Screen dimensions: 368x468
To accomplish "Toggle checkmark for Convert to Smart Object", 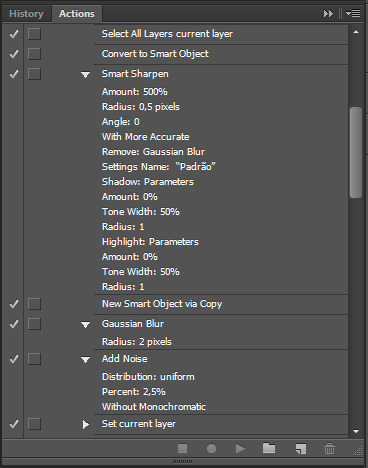I will (x=14, y=54).
